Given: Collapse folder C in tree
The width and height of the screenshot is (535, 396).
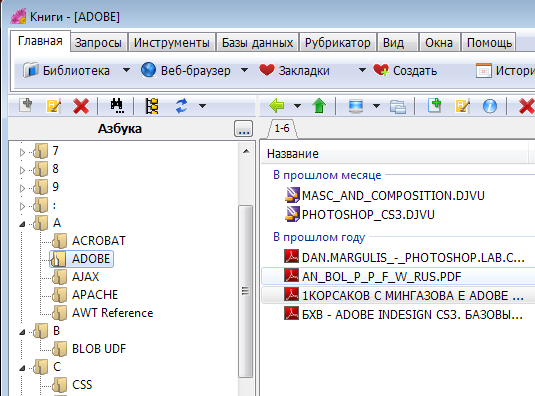Looking at the screenshot, I should [23, 368].
